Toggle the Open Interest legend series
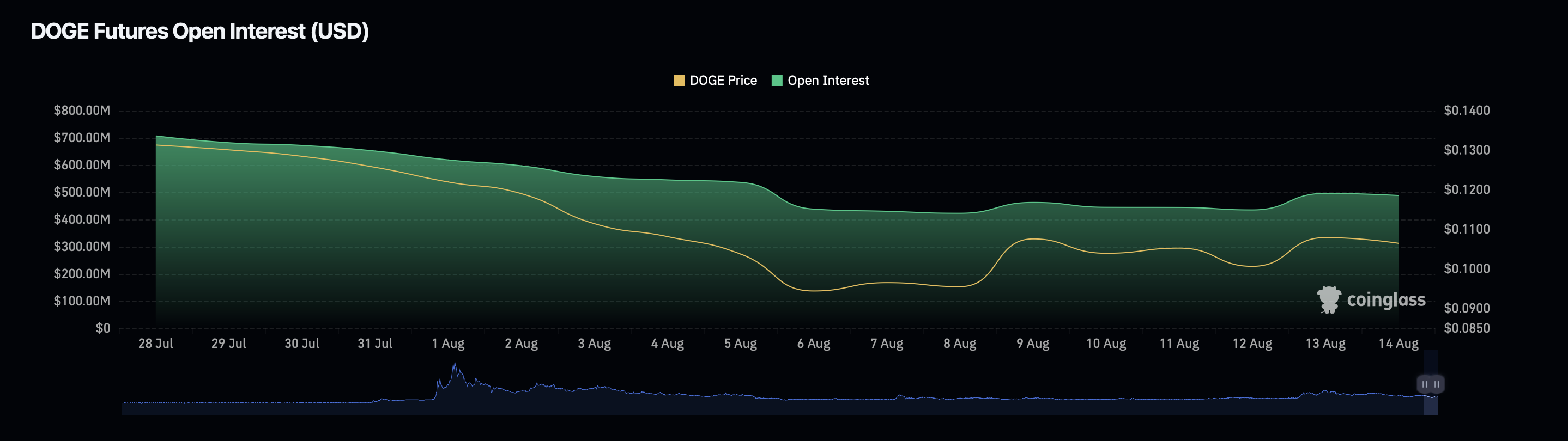This screenshot has width=1568, height=441. [x=820, y=80]
